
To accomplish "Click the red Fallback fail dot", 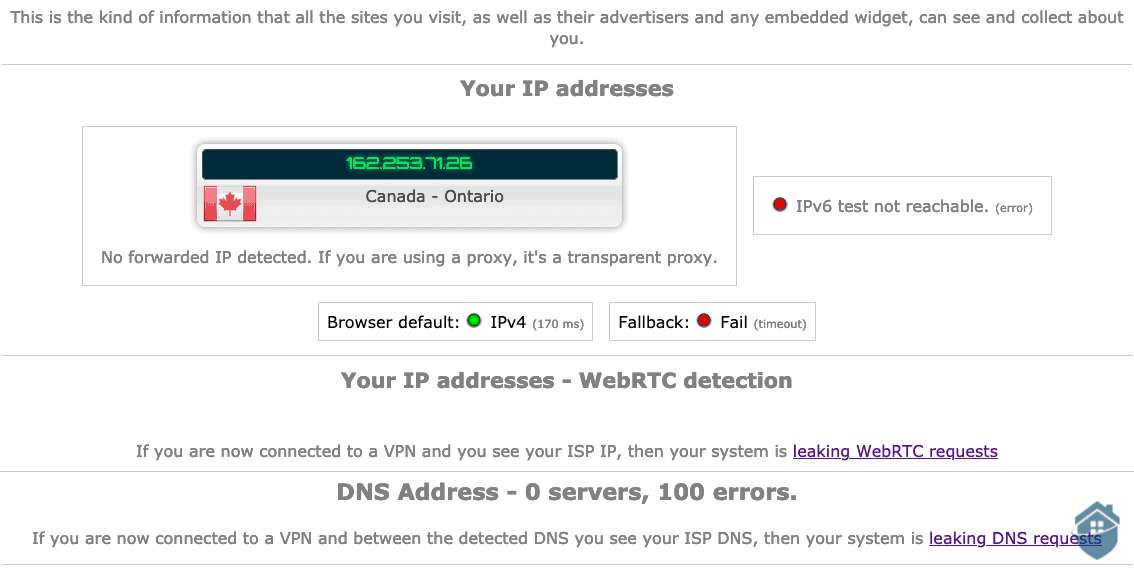I will pyautogui.click(x=704, y=321).
